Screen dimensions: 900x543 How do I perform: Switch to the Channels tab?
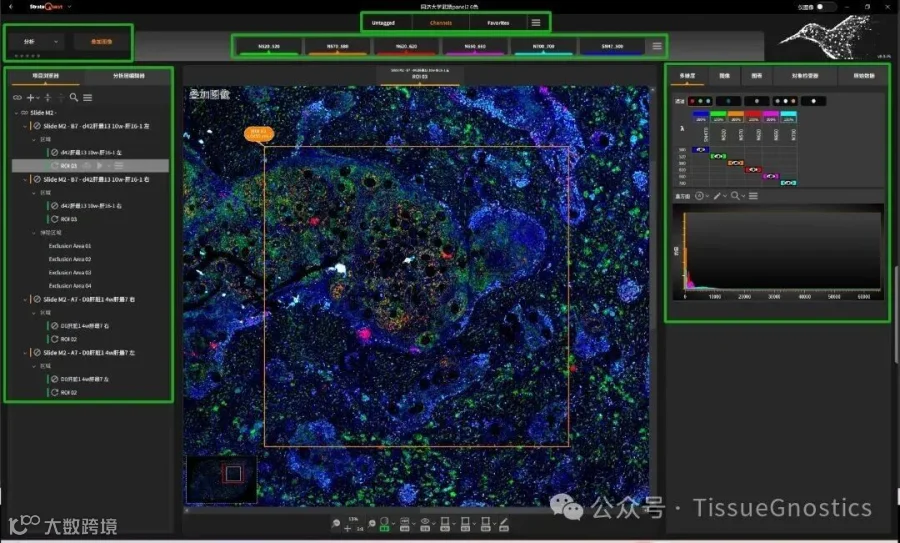click(x=441, y=23)
